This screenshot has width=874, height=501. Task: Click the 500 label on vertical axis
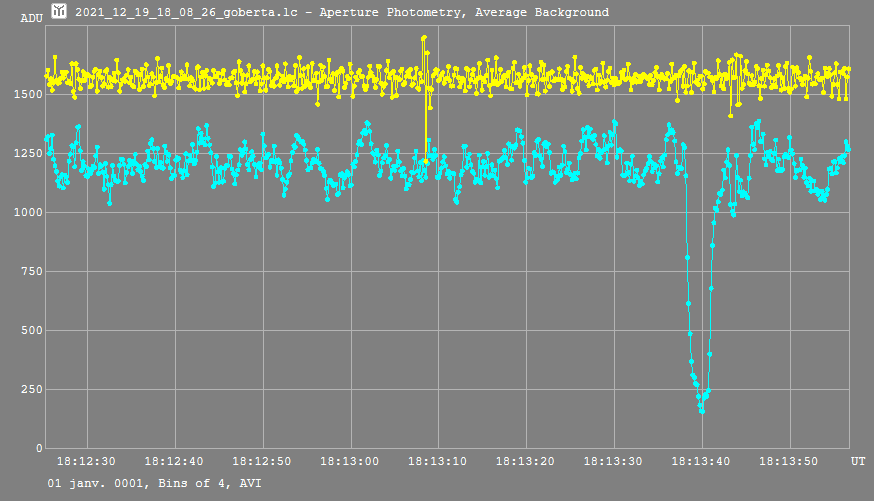tap(30, 330)
